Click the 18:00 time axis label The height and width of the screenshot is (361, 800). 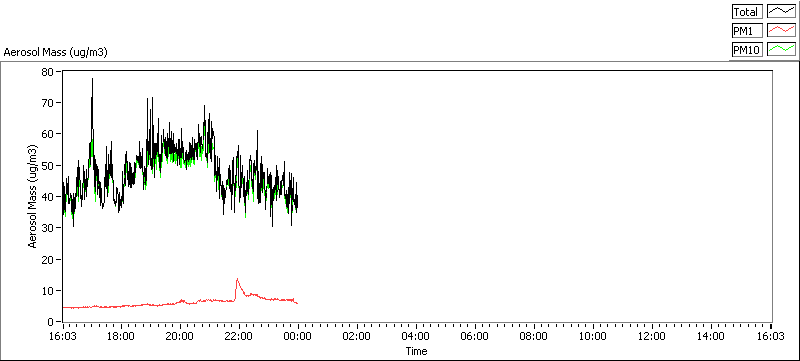[121, 336]
